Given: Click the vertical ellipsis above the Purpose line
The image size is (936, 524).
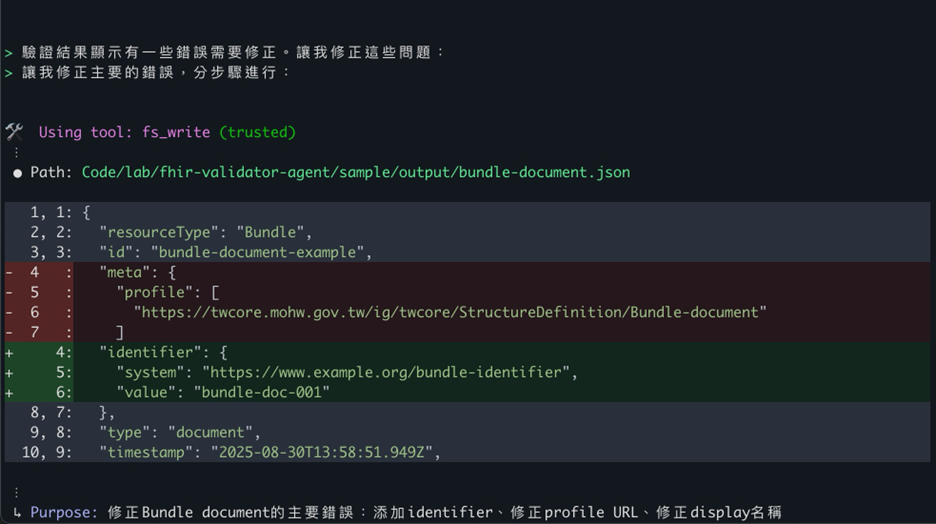Looking at the screenshot, I should 15,492.
